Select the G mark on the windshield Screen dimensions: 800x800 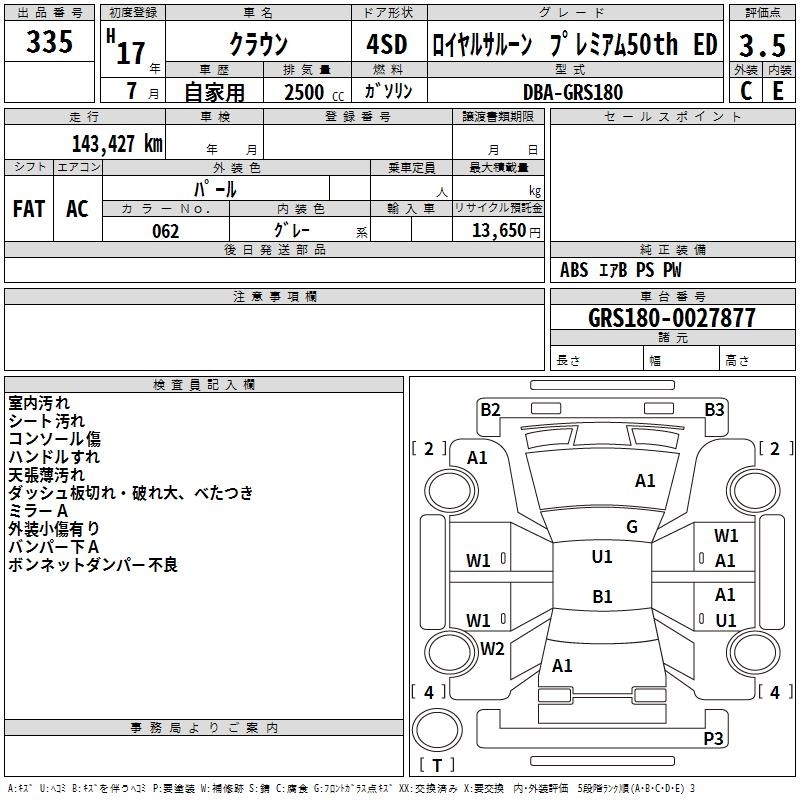632,527
